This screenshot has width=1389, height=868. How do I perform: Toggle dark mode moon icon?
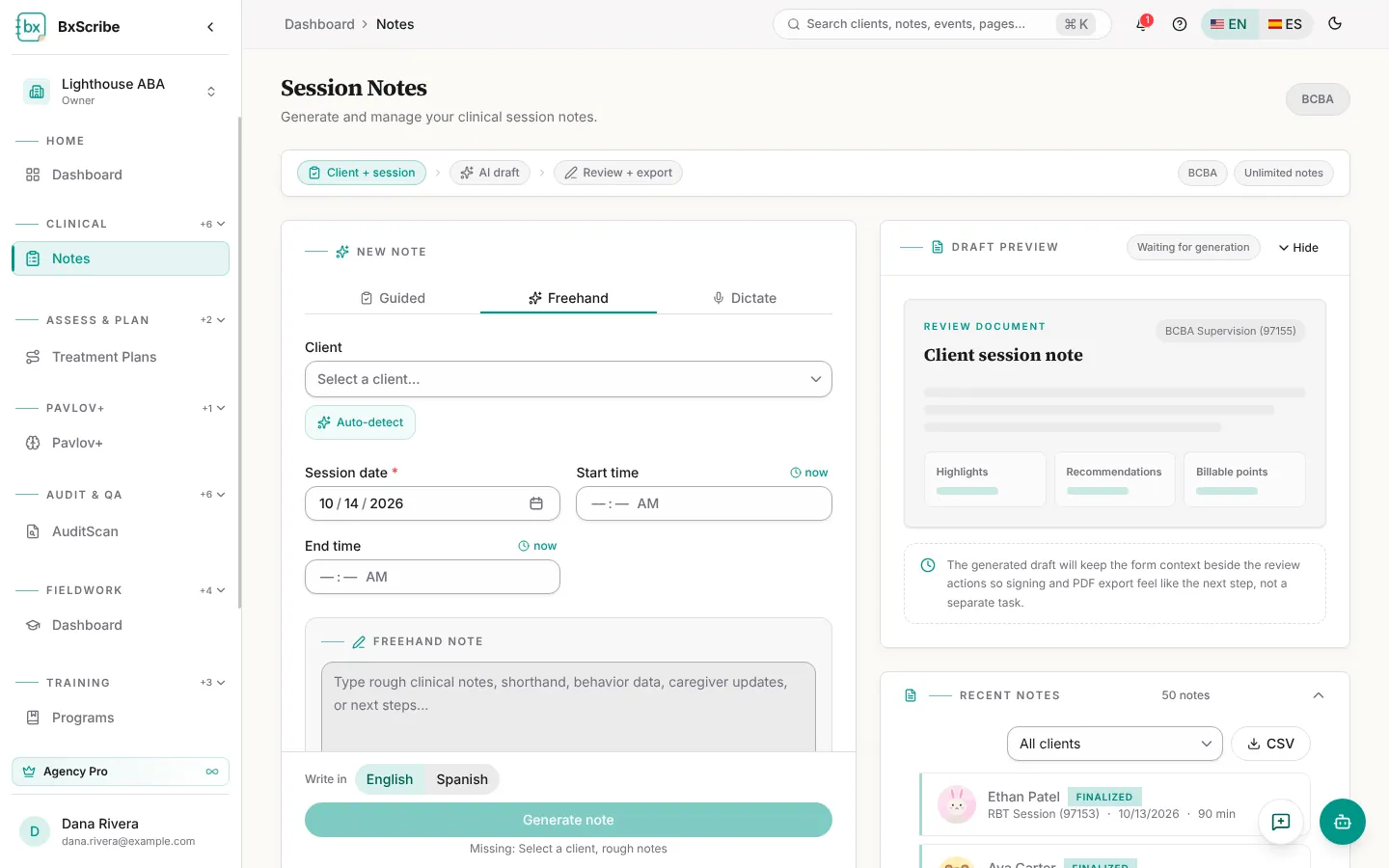tap(1335, 24)
